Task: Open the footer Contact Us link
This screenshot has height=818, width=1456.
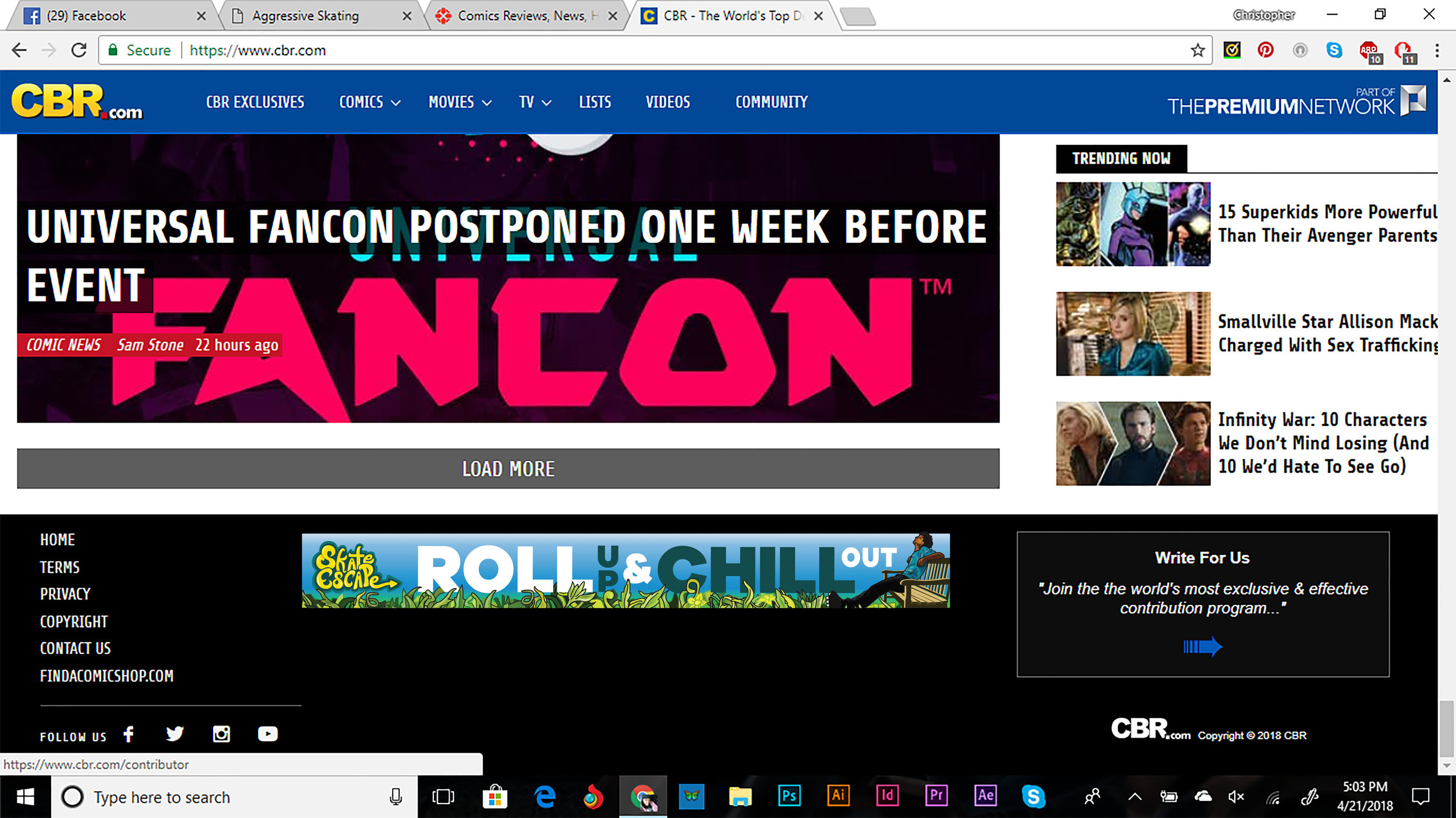Action: coord(75,648)
